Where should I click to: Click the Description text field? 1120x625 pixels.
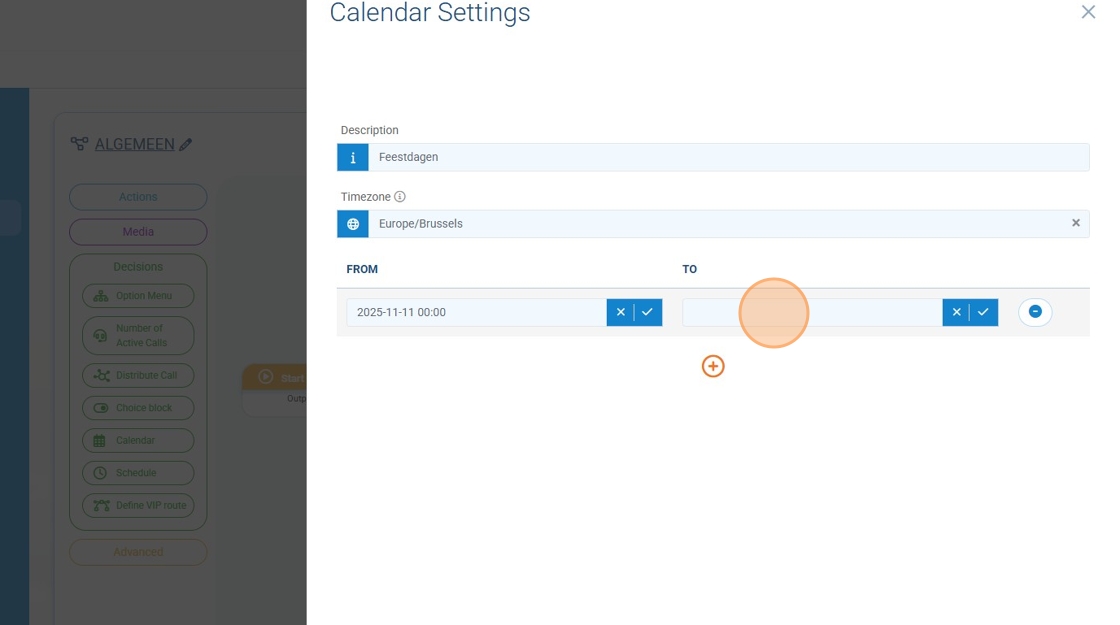tap(728, 157)
